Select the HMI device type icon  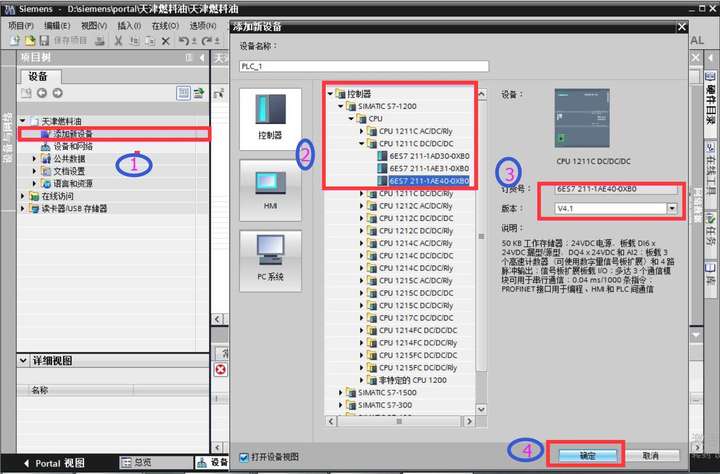tap(270, 190)
